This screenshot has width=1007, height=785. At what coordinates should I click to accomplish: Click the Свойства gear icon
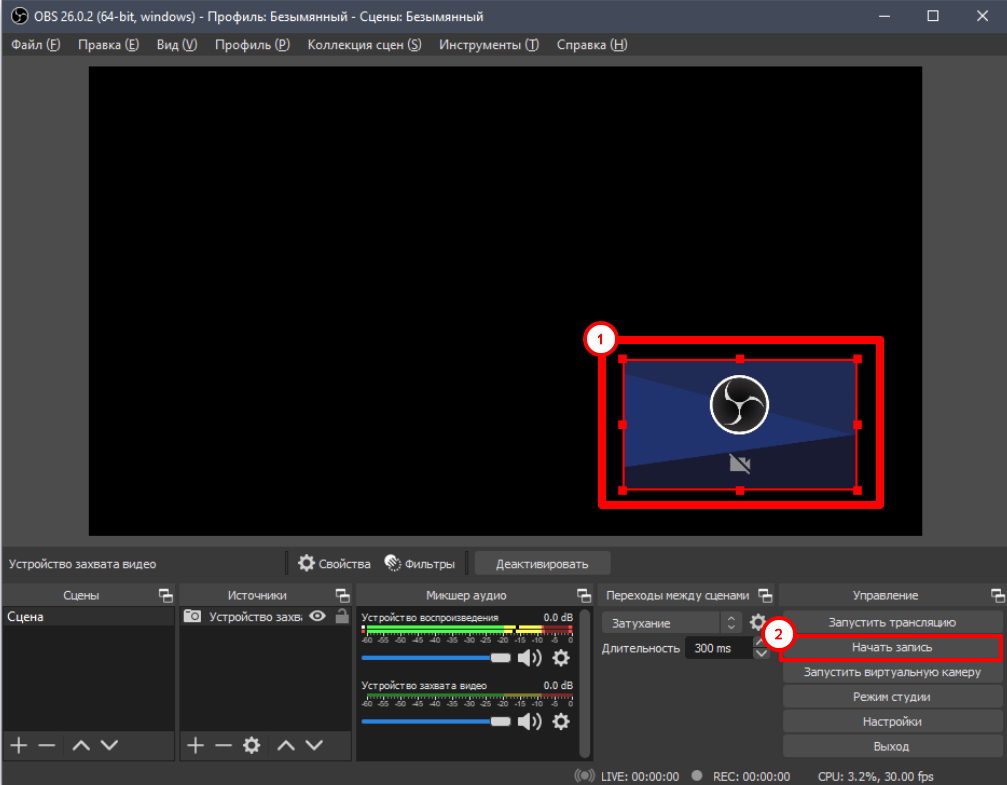tap(306, 563)
